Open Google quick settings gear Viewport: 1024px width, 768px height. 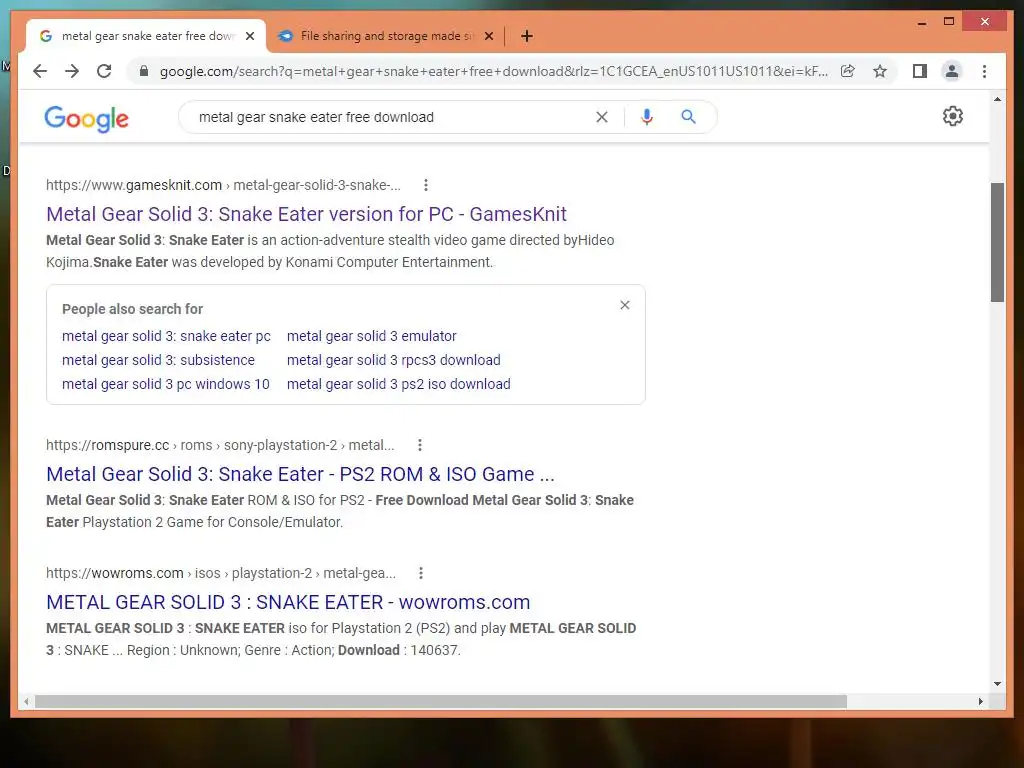click(953, 116)
